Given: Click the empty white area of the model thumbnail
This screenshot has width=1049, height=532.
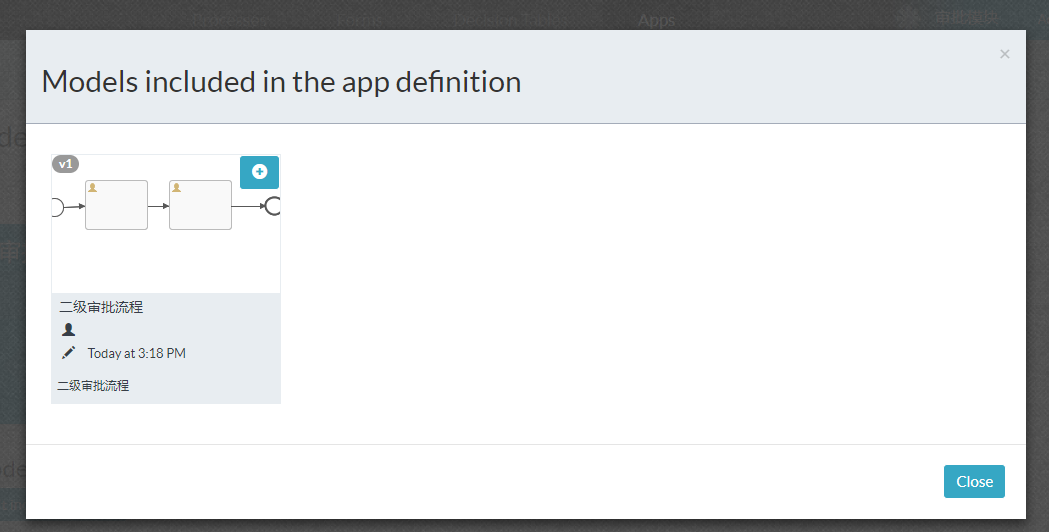Looking at the screenshot, I should (x=165, y=262).
